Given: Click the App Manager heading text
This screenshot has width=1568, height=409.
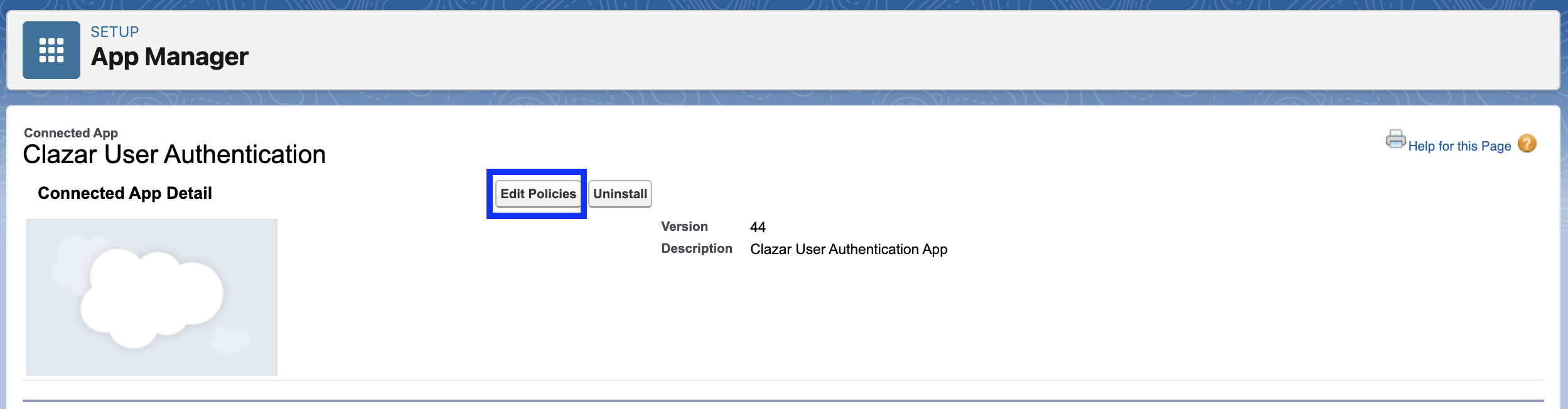Looking at the screenshot, I should pyautogui.click(x=169, y=57).
